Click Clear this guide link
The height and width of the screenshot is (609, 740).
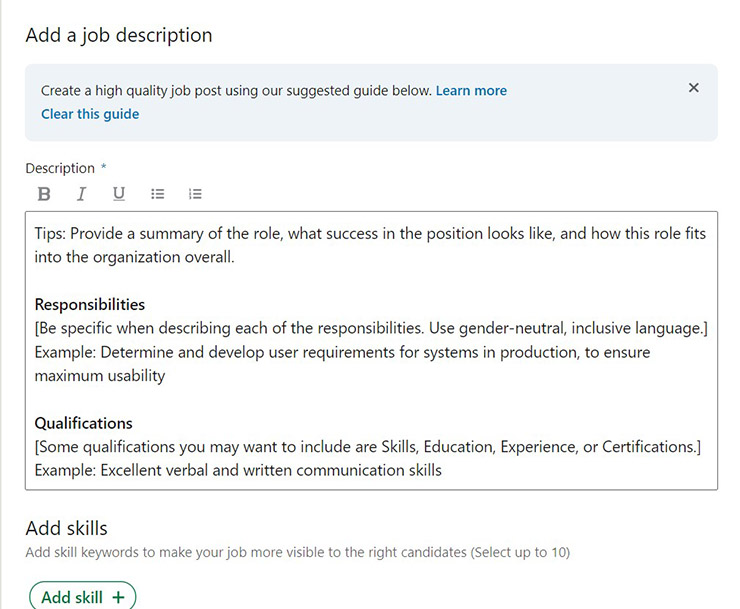coord(90,114)
